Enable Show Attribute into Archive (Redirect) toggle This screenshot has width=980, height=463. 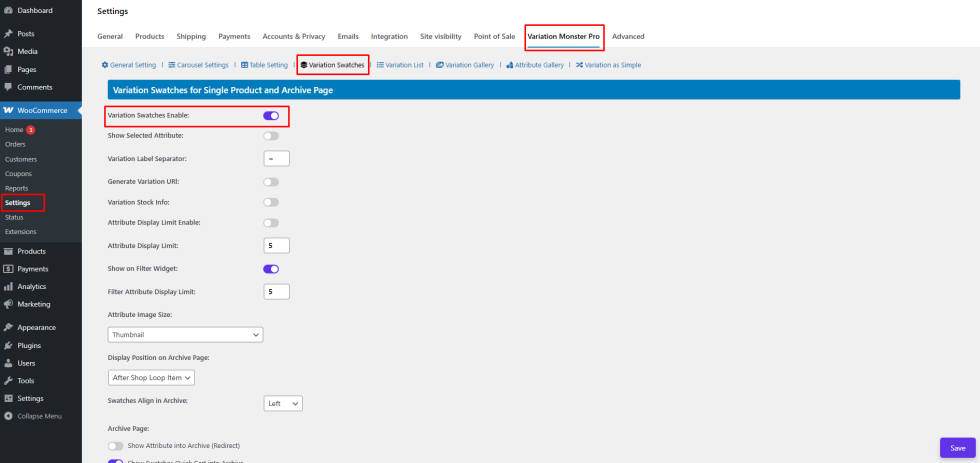tap(116, 446)
